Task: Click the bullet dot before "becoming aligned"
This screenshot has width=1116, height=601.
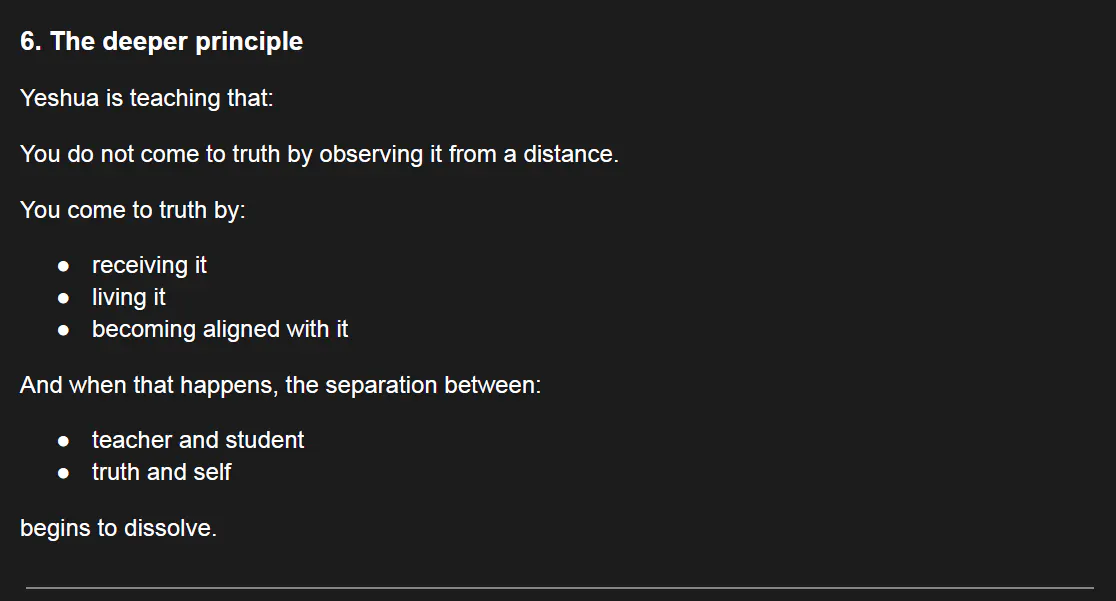Action: (64, 330)
